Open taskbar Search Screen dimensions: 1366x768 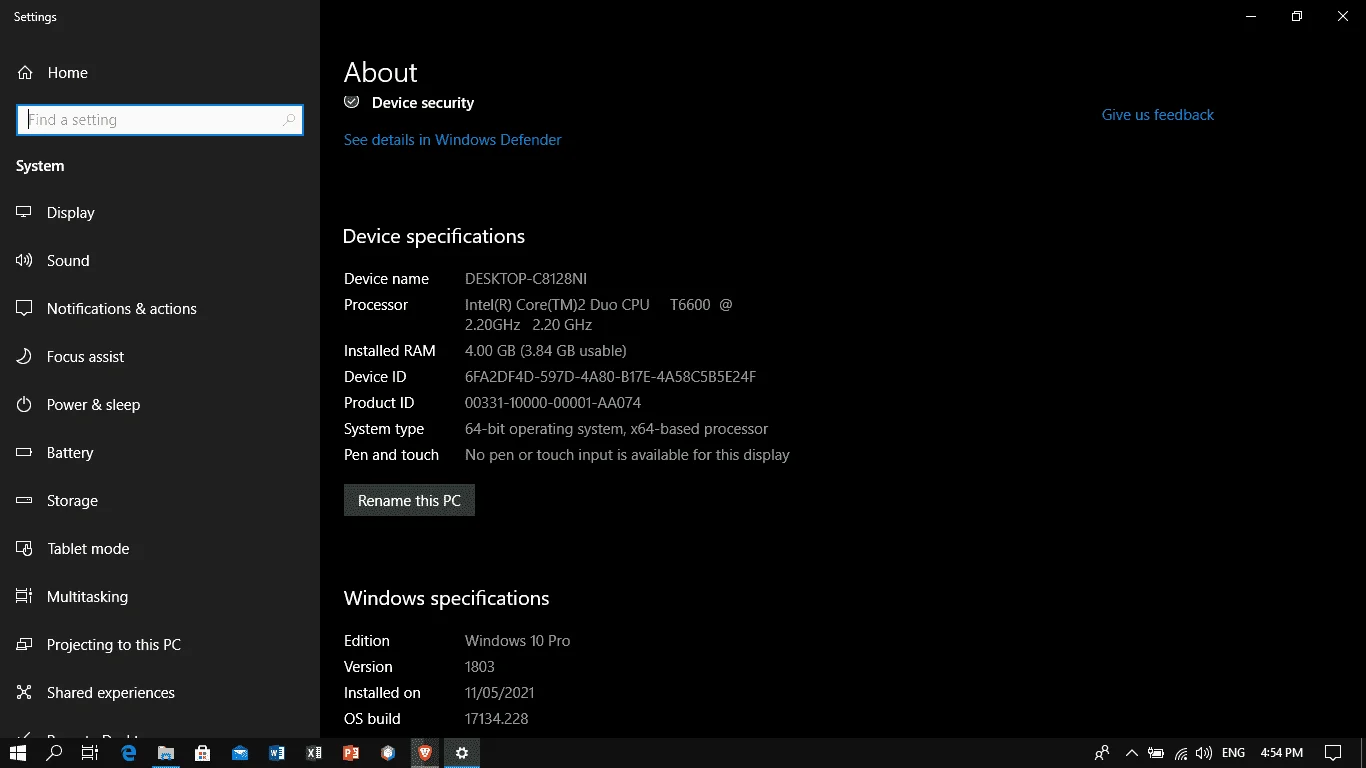[55, 753]
